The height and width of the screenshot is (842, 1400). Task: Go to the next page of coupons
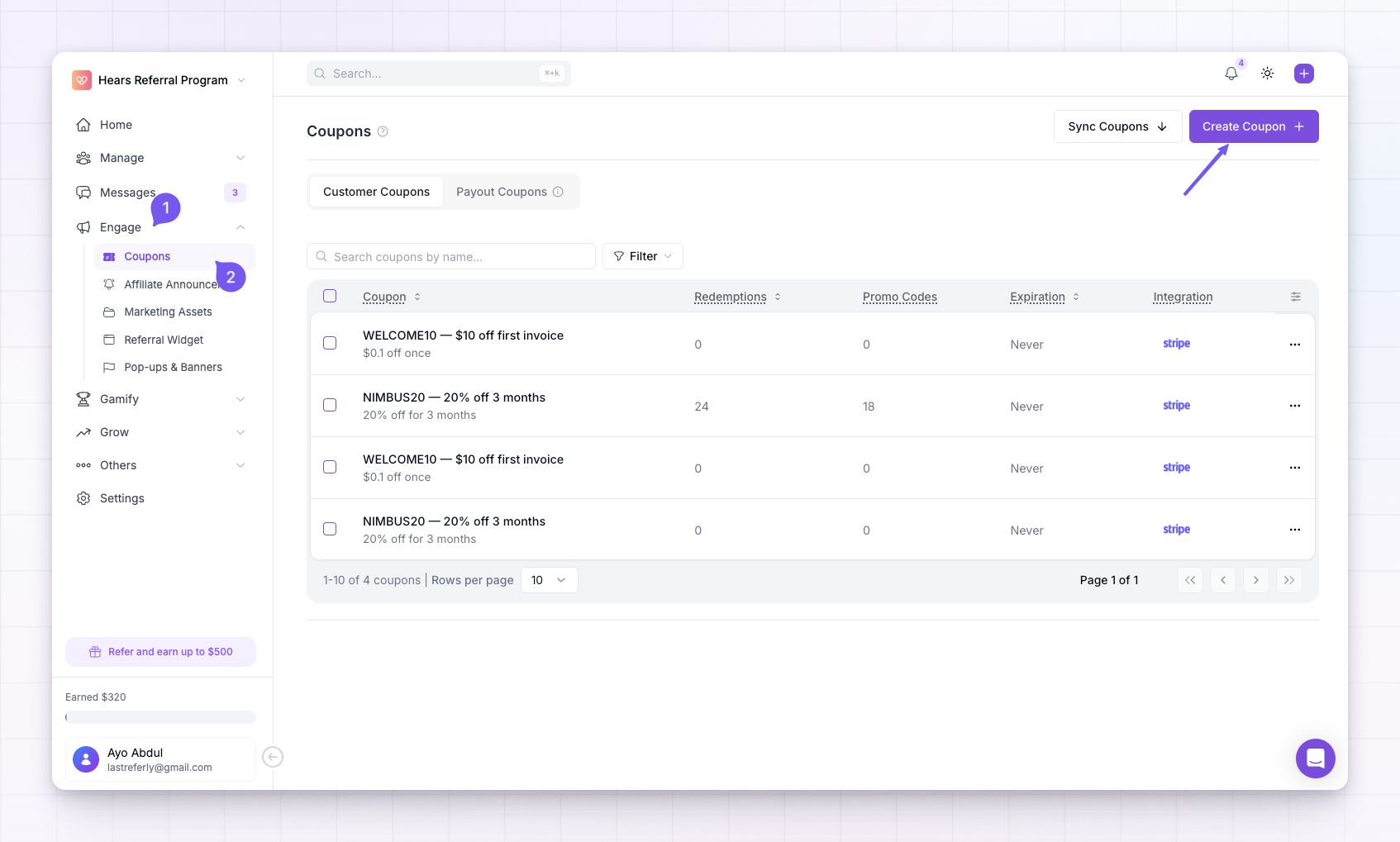click(1256, 580)
